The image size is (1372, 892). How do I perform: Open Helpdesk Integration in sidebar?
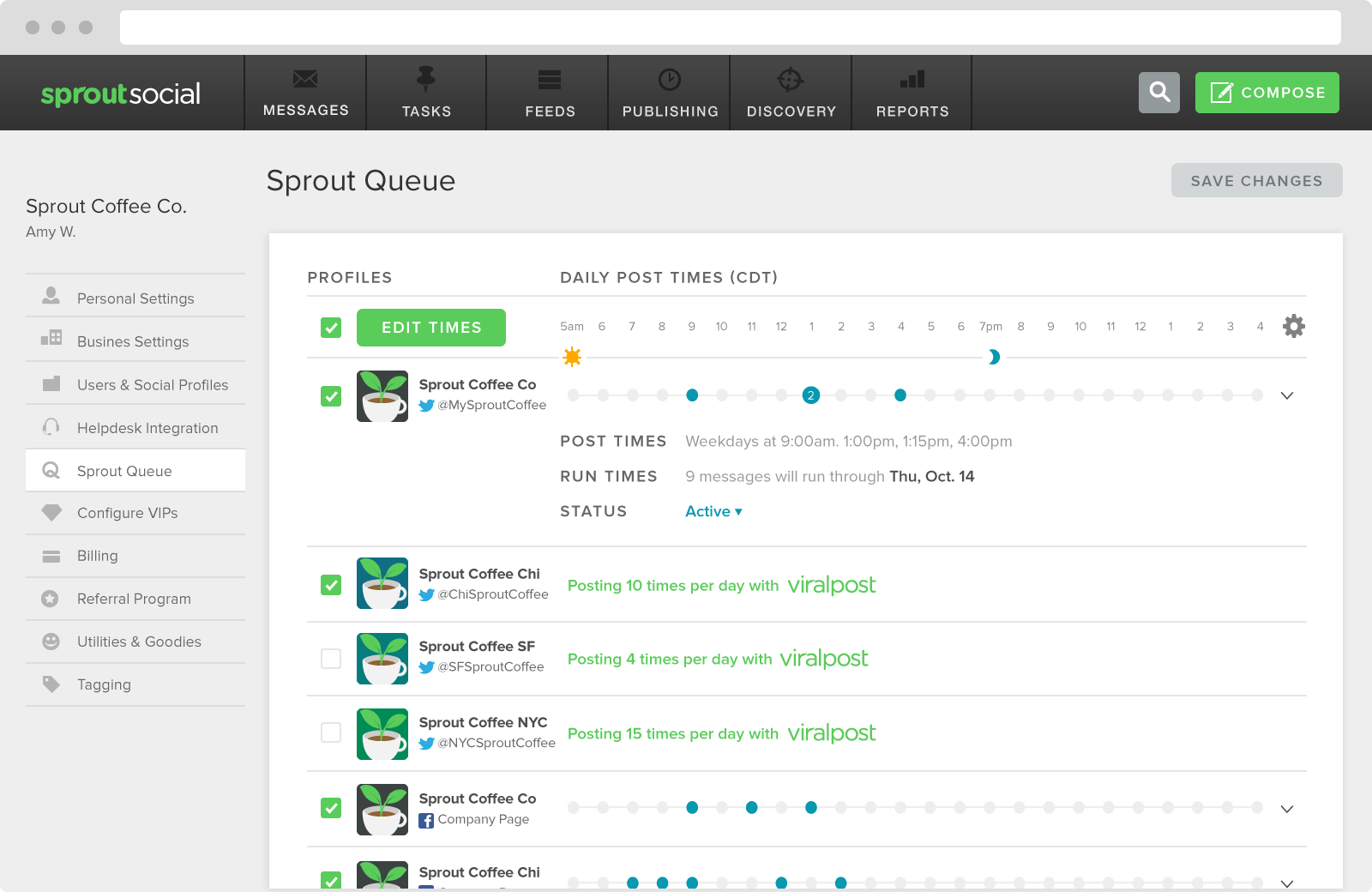click(x=135, y=426)
